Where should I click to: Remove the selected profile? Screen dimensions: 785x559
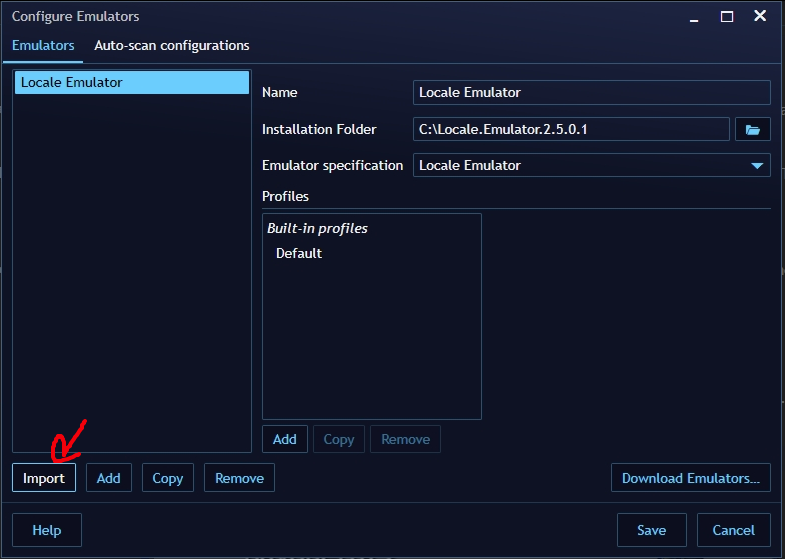pos(405,439)
